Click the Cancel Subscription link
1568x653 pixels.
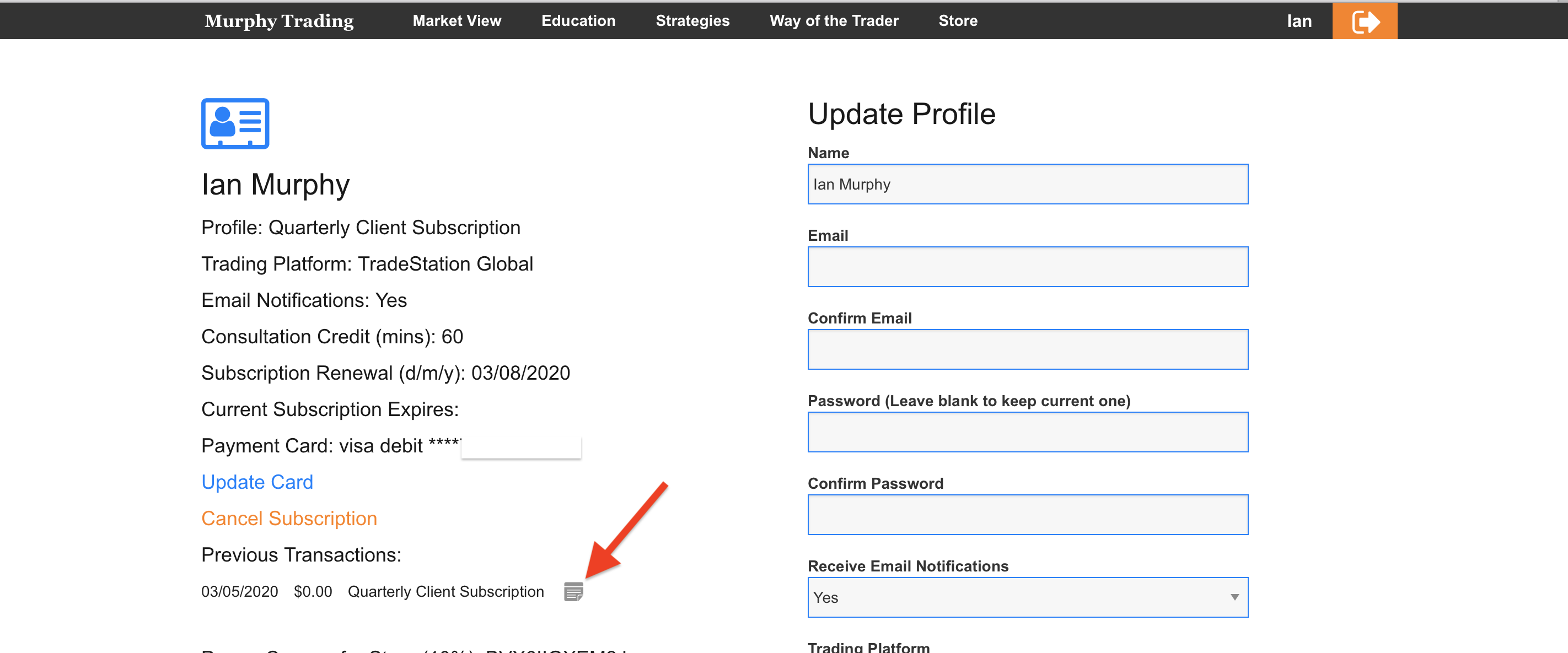point(289,519)
